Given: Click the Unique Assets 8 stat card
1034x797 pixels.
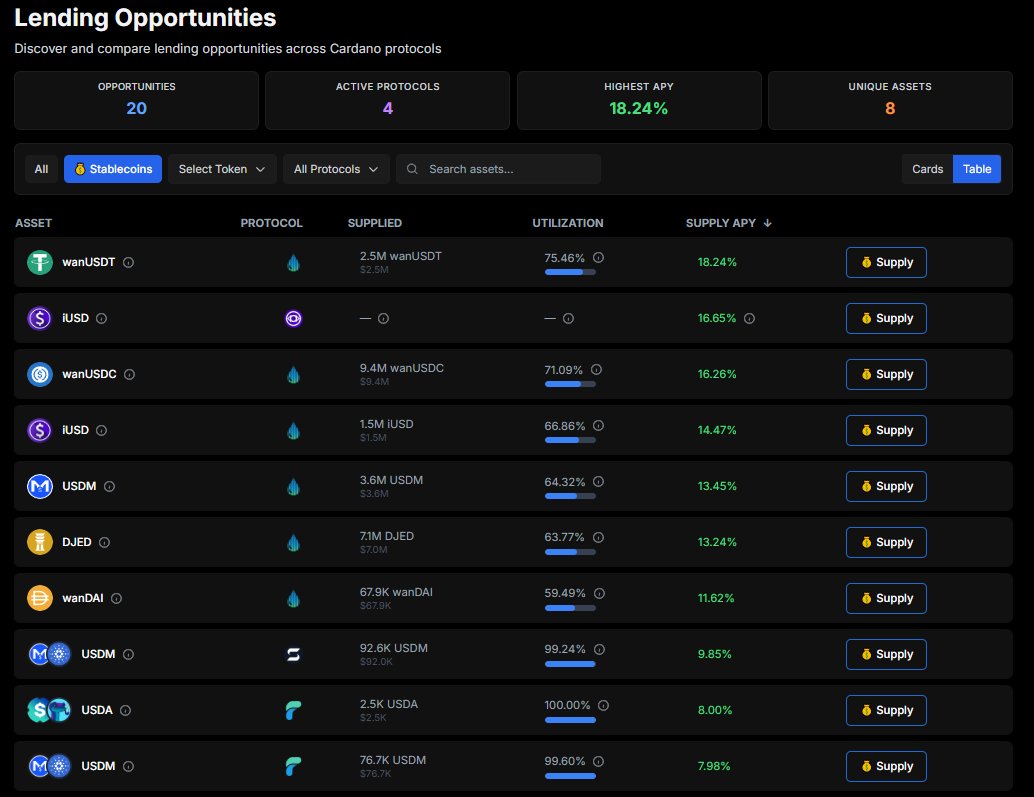Looking at the screenshot, I should click(x=890, y=100).
